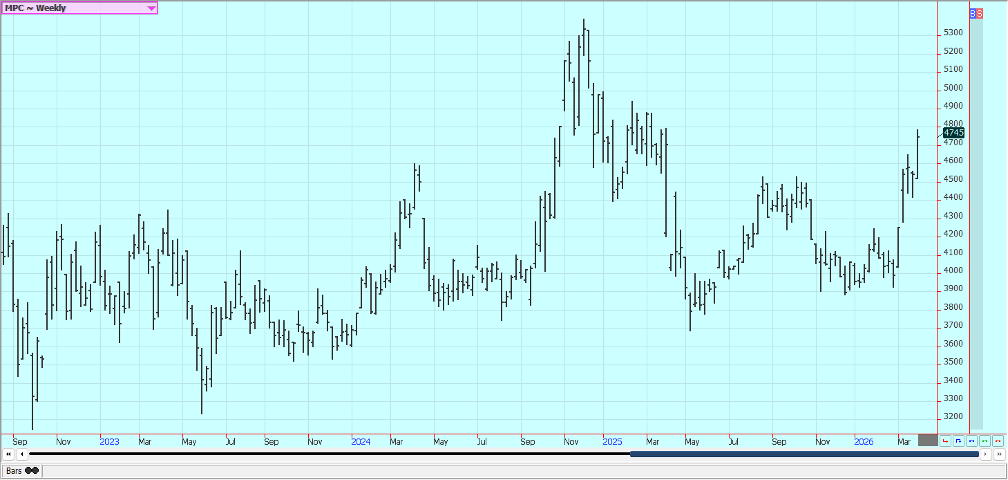Click the single-right arrow on the horizontal scrollbar
Image resolution: width=1008 pixels, height=480 pixels.
pos(985,454)
